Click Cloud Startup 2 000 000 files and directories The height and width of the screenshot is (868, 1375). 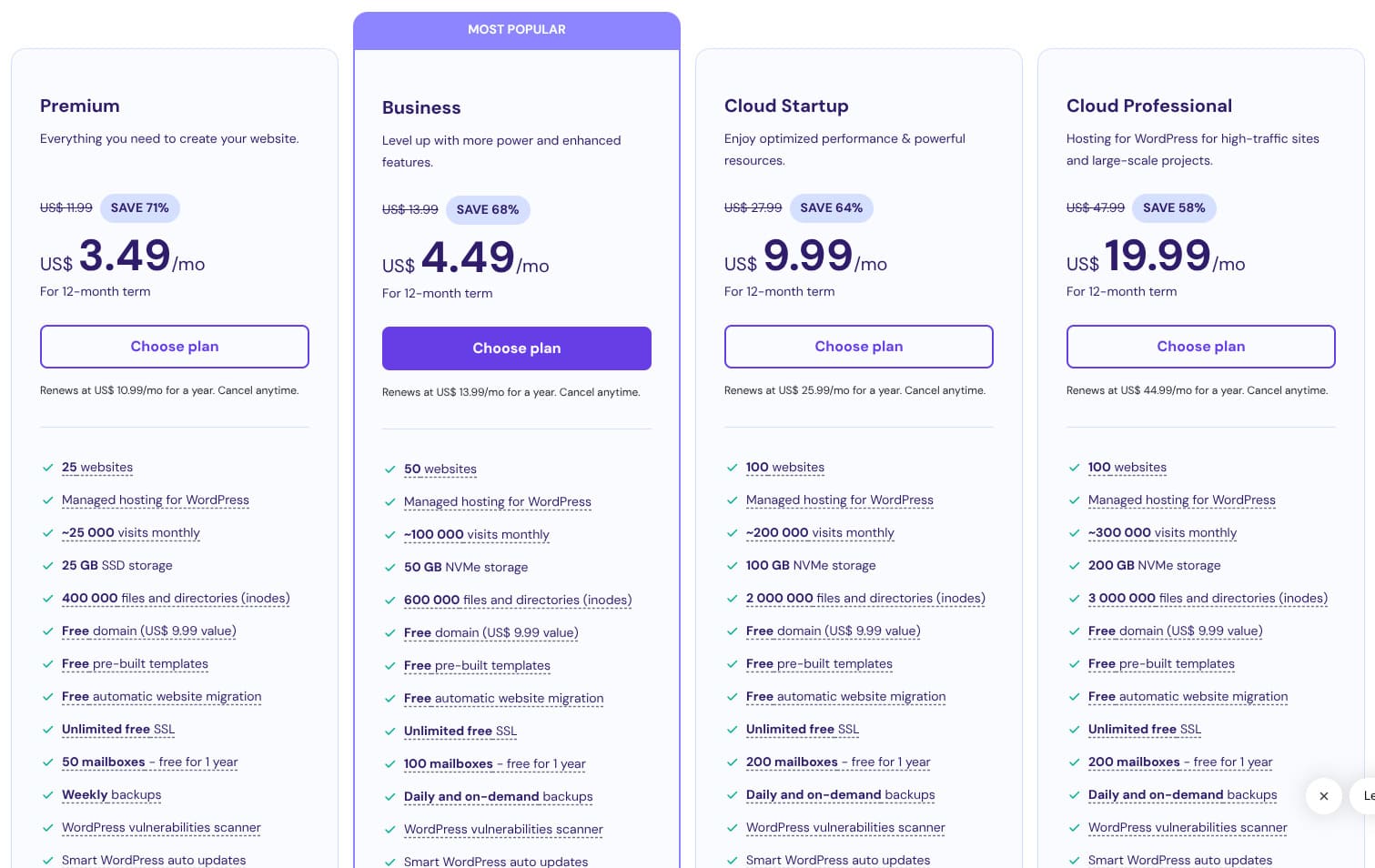pyautogui.click(x=865, y=599)
